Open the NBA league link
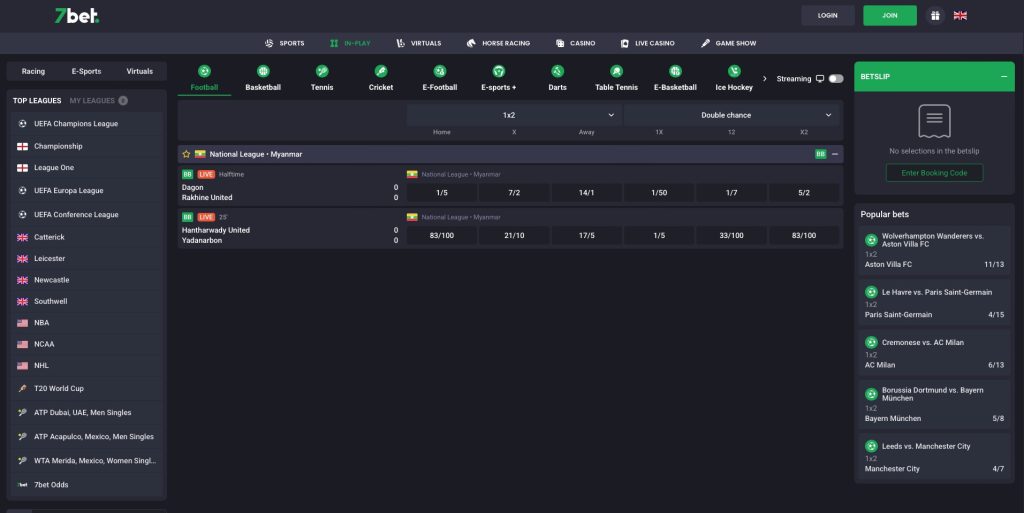1024x513 pixels. pyautogui.click(x=86, y=322)
